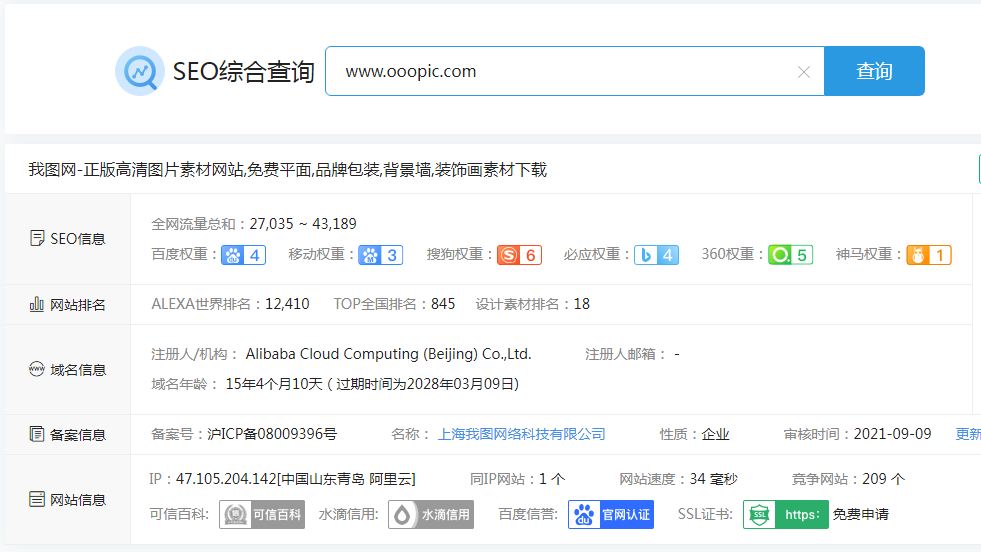
Task: Click the 百度权重 badge showing 4
Action: coord(243,255)
